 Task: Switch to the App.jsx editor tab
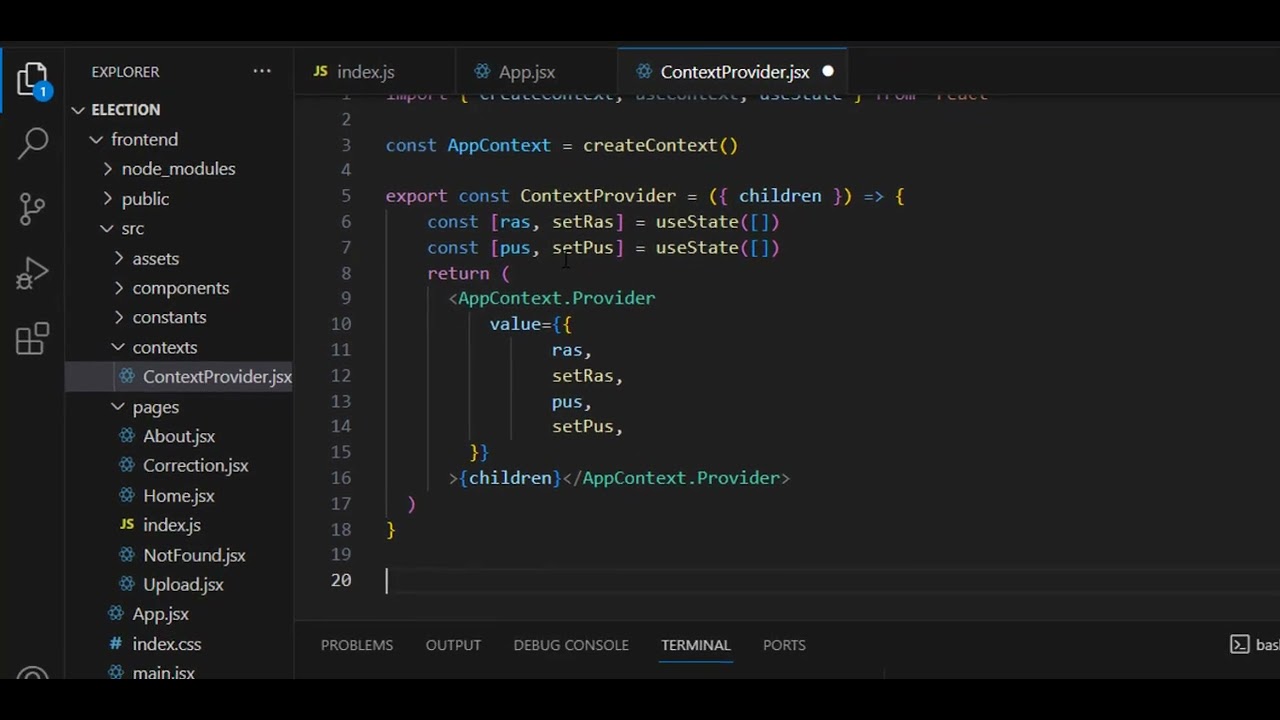pos(535,72)
